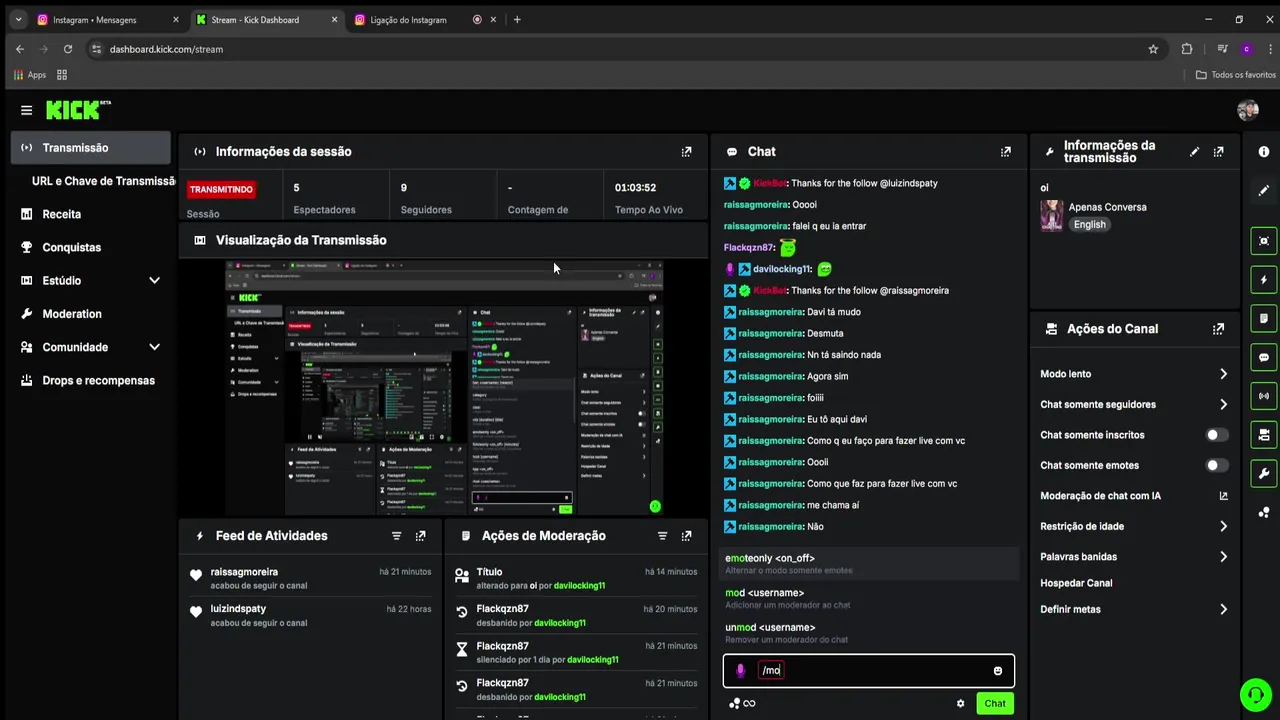Click the Kick logo

[77, 110]
